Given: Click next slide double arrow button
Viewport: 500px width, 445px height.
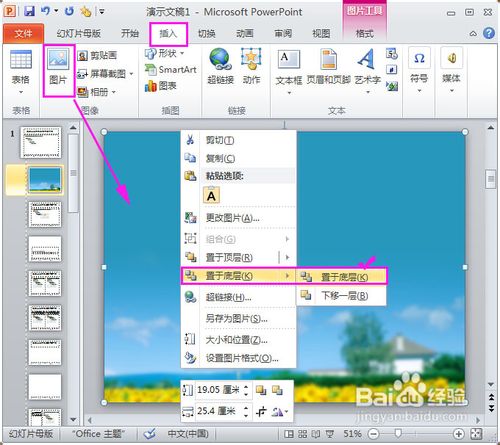Looking at the screenshot, I should pos(491,408).
